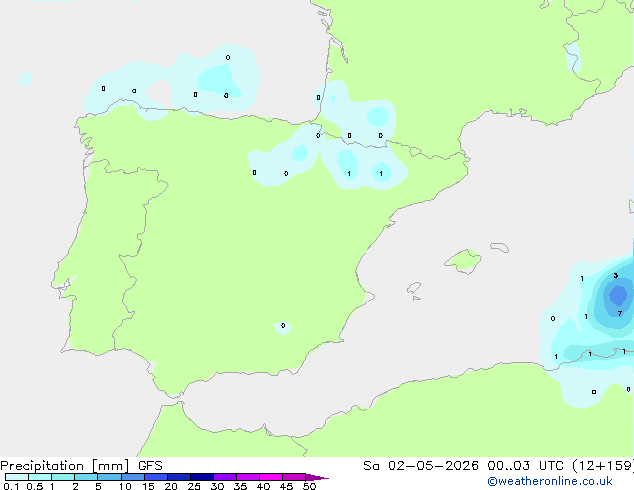Image resolution: width=634 pixels, height=490 pixels.
Task: Click the 7 mm value label
Action: tap(620, 313)
